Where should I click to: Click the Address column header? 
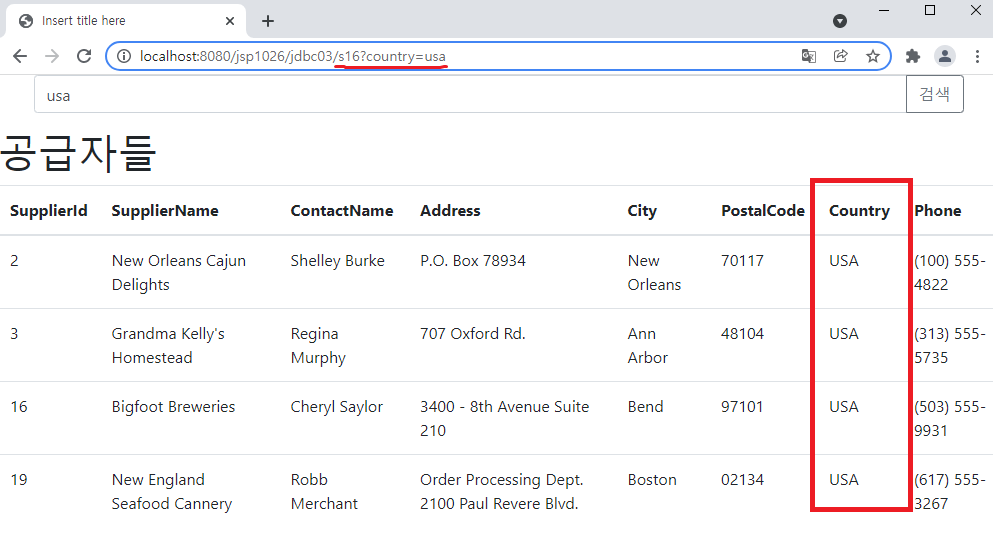tap(450, 211)
